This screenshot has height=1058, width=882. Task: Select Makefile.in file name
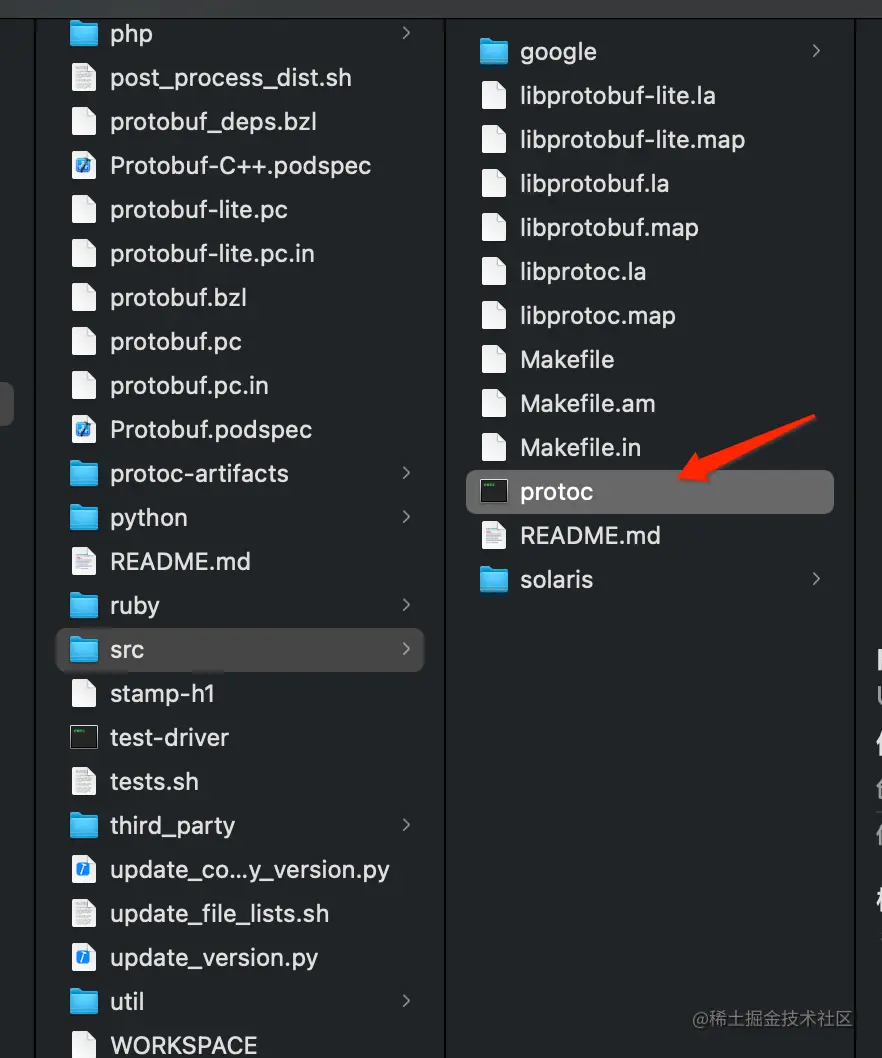581,447
